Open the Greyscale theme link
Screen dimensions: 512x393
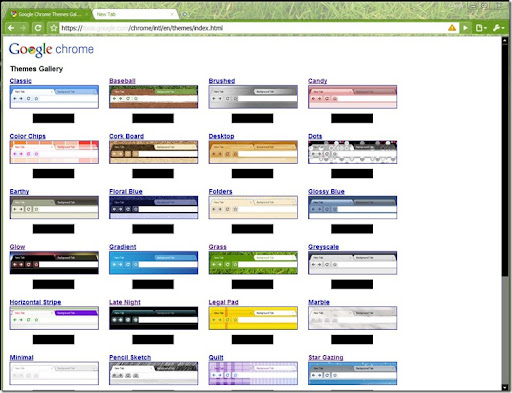pos(324,247)
